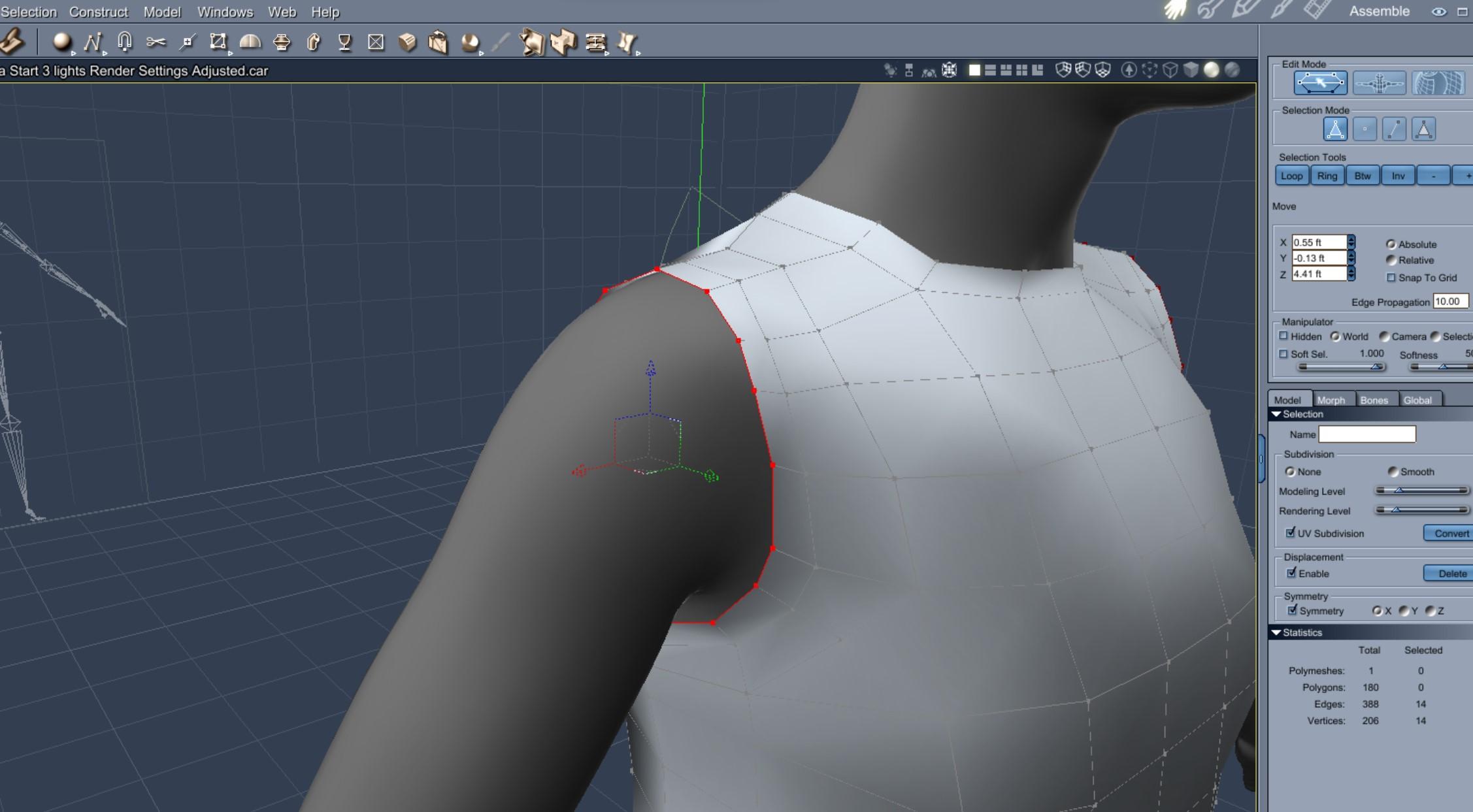
Task: Select vertex selection mode icon
Action: pos(1365,129)
